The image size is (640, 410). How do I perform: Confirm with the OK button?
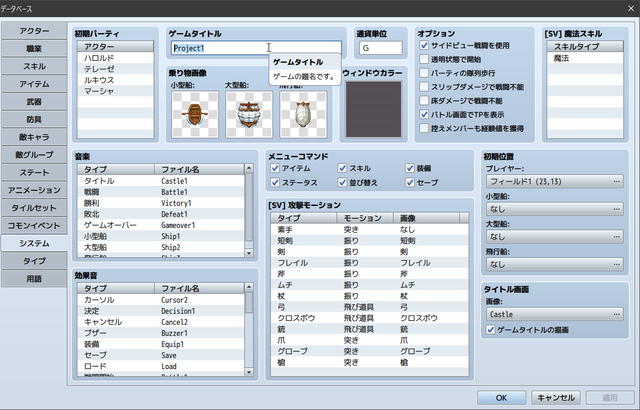(502, 398)
